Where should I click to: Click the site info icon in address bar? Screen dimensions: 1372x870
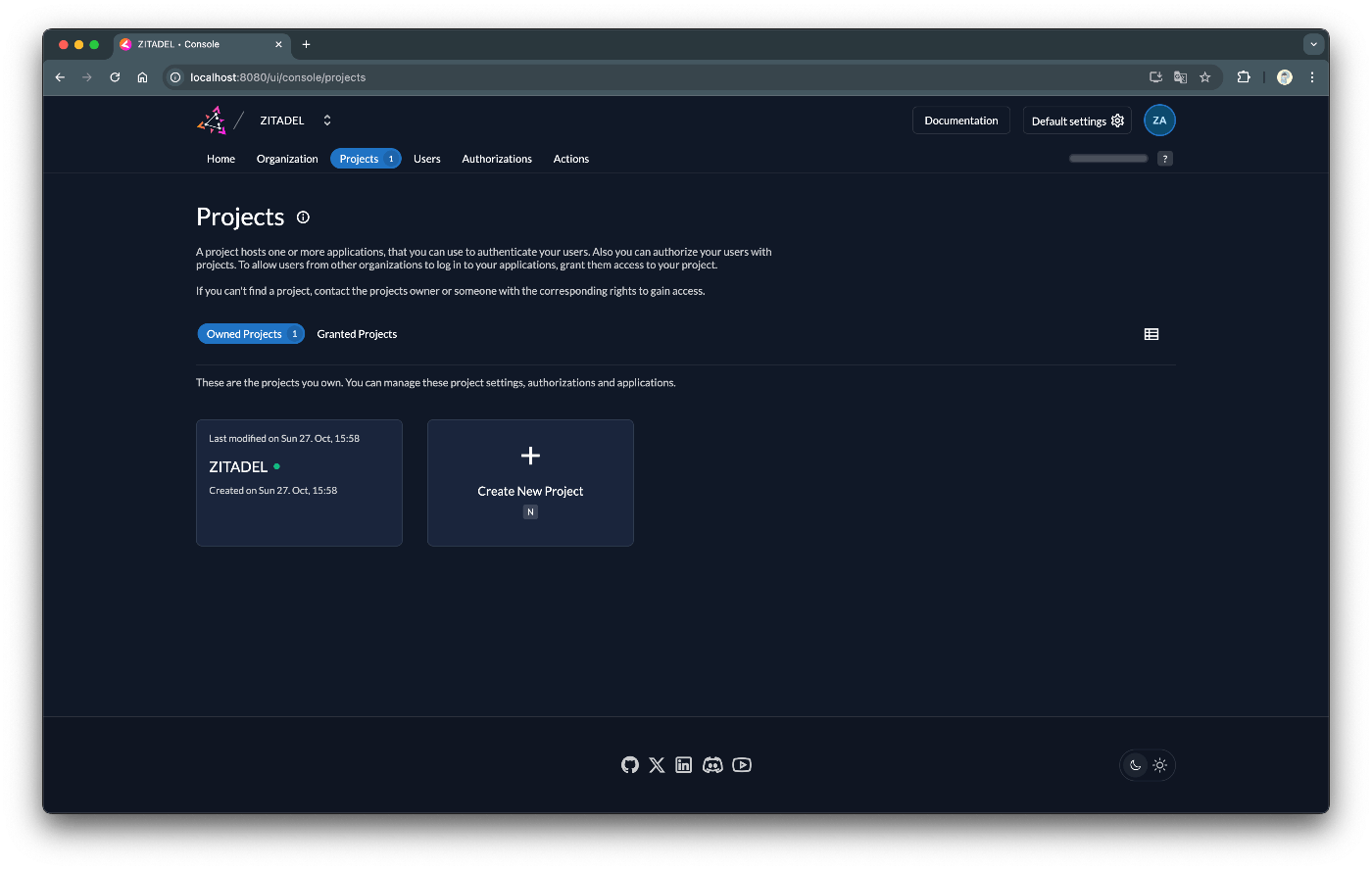point(175,77)
